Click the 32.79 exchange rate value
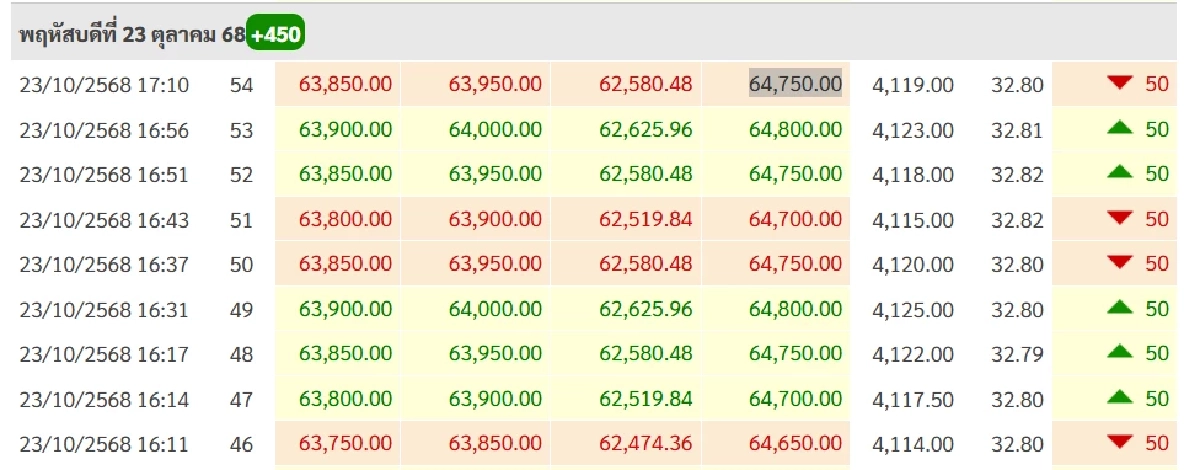 point(1017,355)
